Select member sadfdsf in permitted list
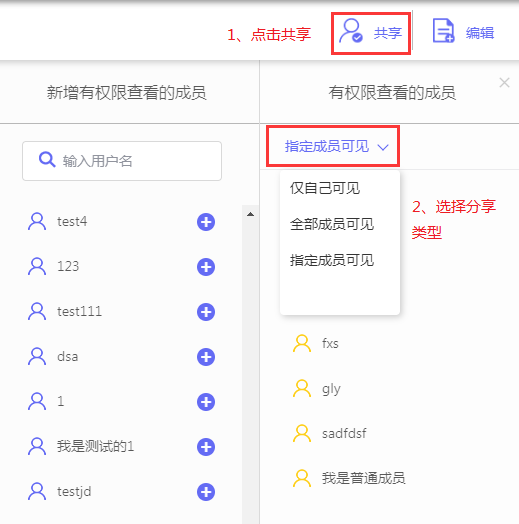 (330, 433)
